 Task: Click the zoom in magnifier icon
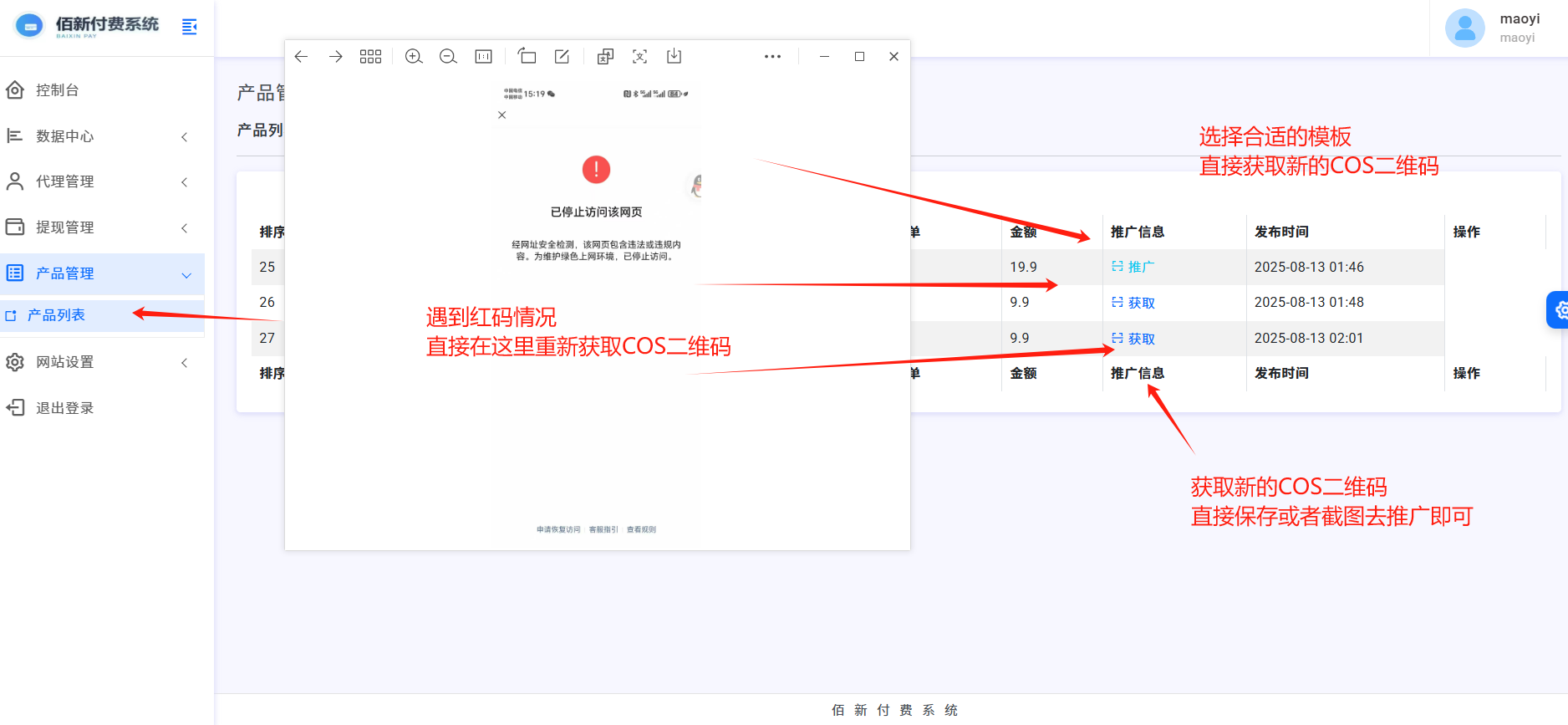coord(414,57)
